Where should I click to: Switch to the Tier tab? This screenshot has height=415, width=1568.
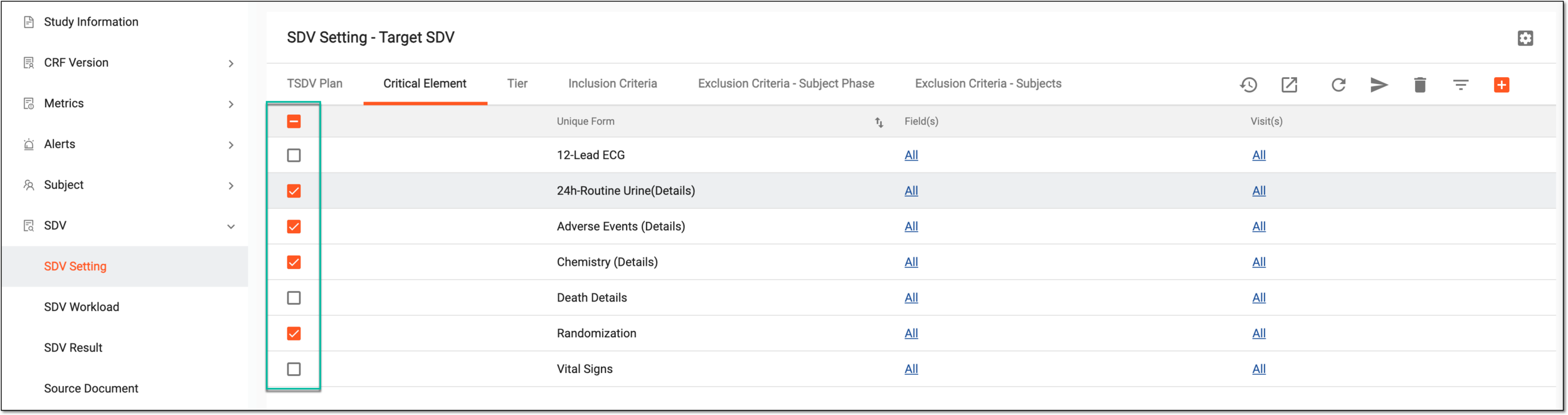click(517, 84)
